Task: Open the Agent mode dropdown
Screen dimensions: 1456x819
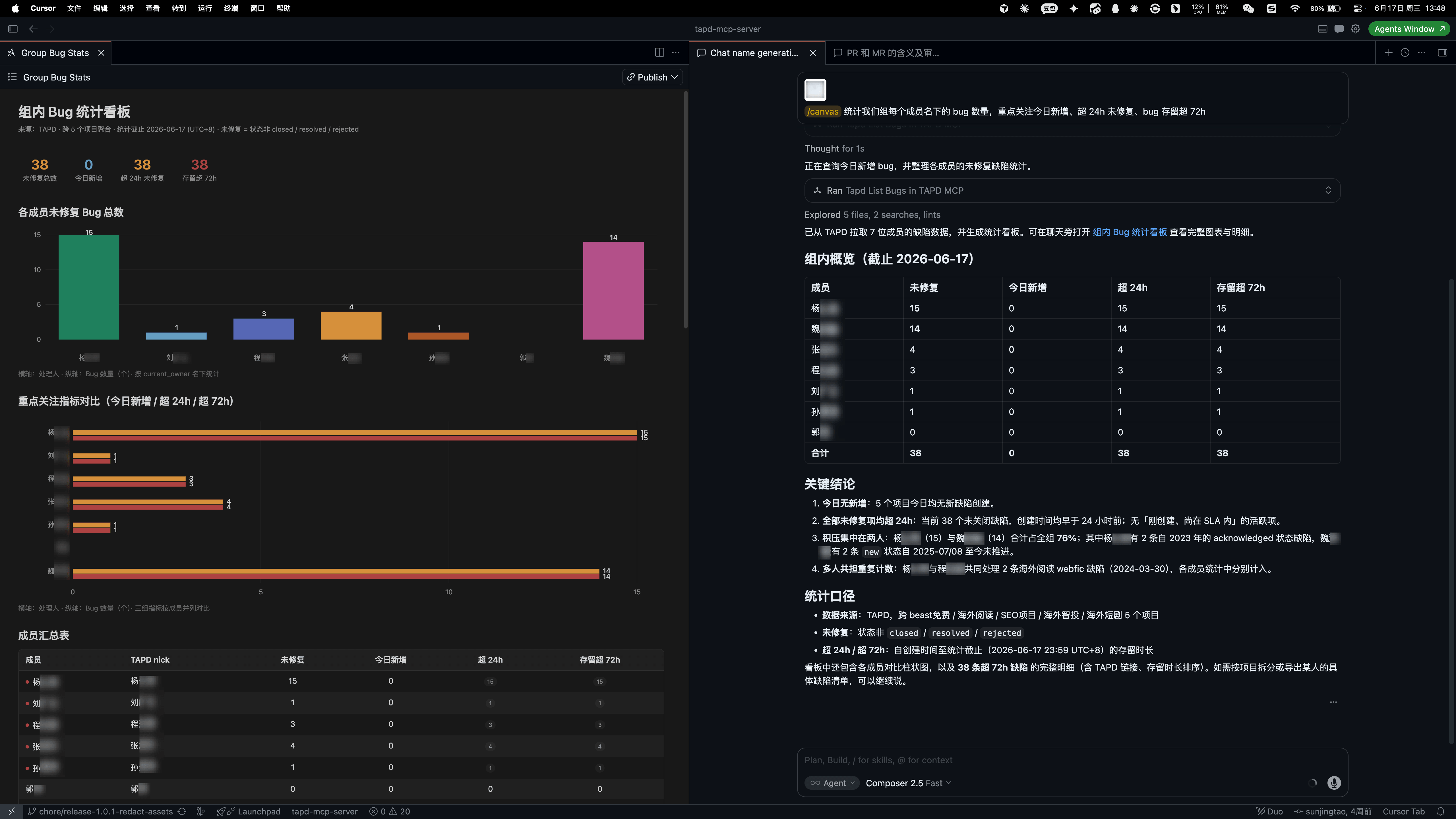Action: pos(832,783)
